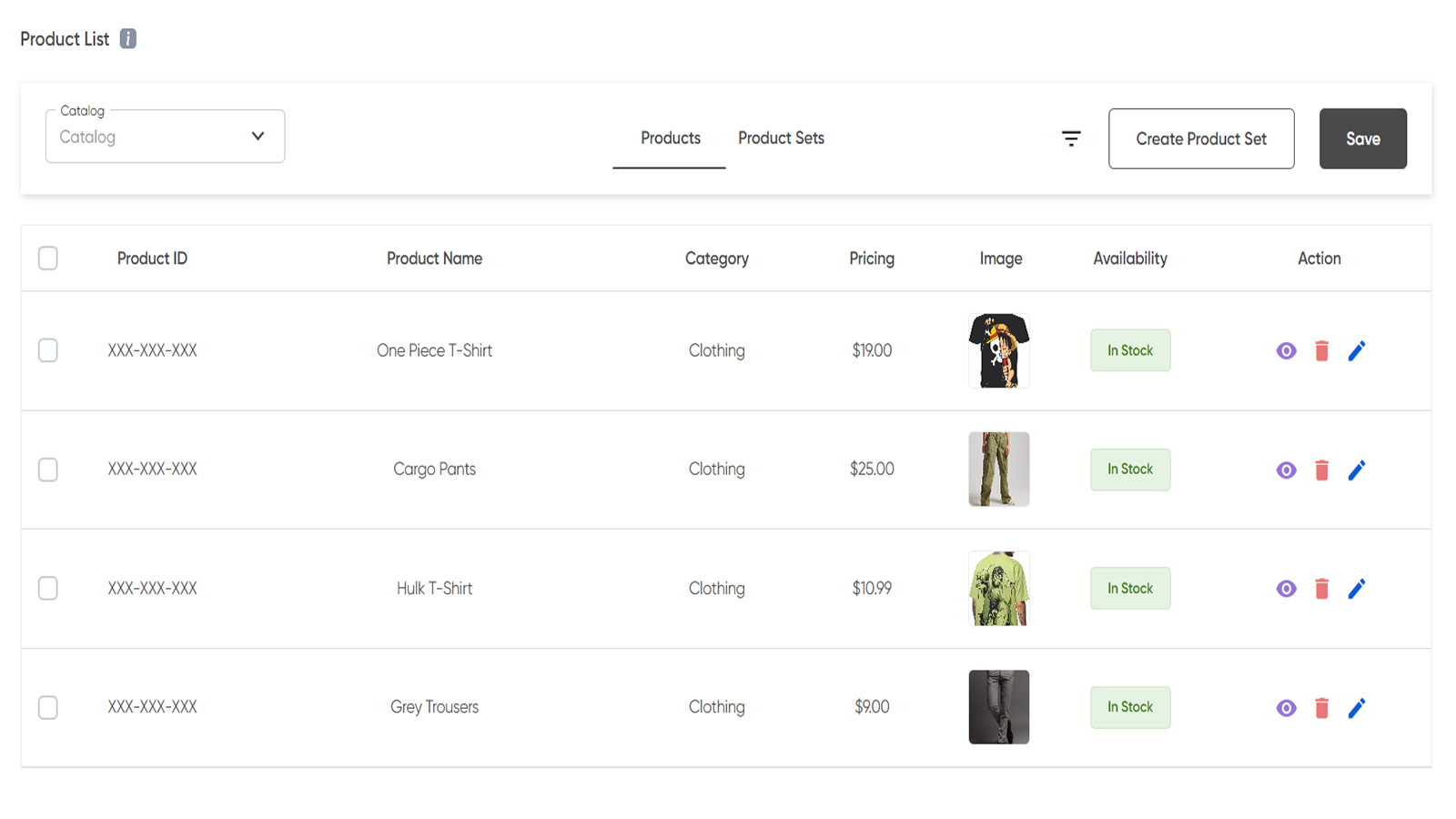
Task: View the Grey Trousers product
Action: [x=1286, y=707]
